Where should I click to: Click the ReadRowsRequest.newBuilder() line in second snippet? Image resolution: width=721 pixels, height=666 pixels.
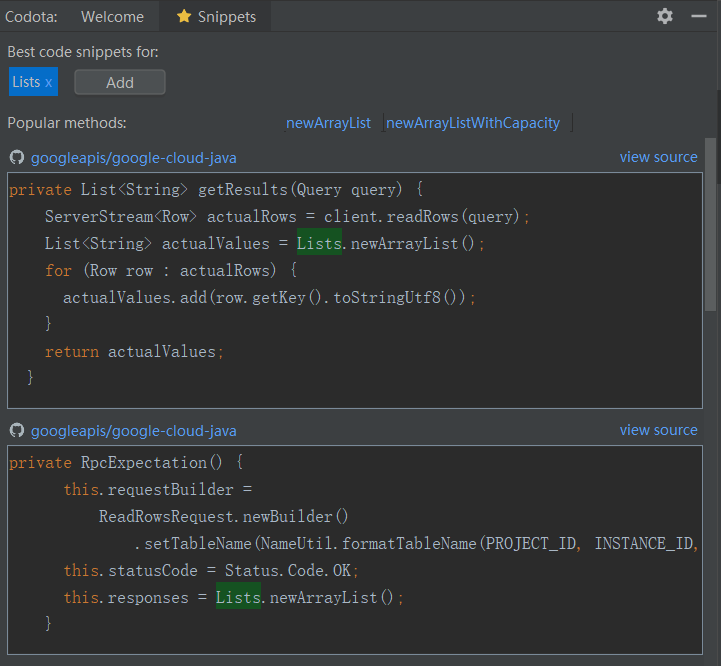(x=223, y=517)
